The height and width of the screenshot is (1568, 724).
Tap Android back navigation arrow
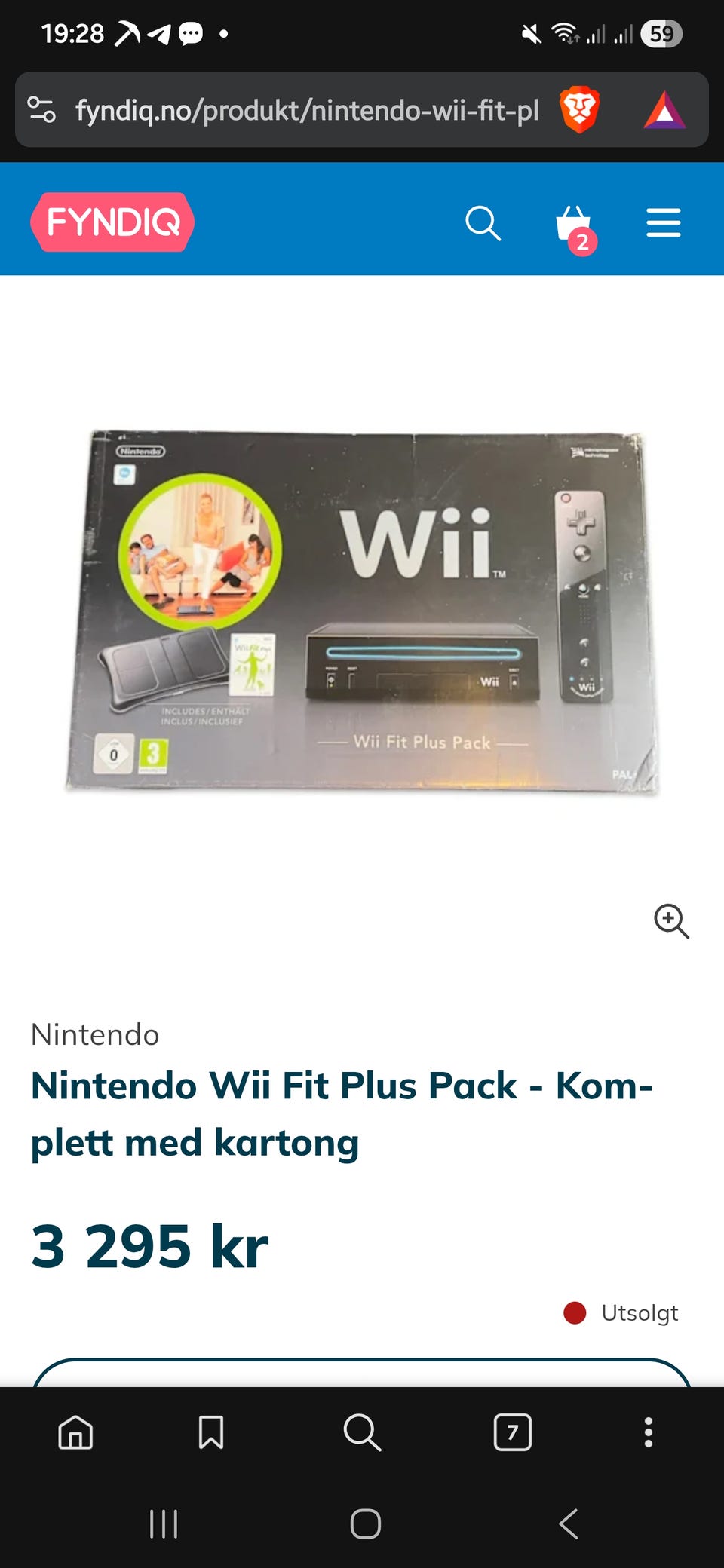click(x=569, y=1524)
